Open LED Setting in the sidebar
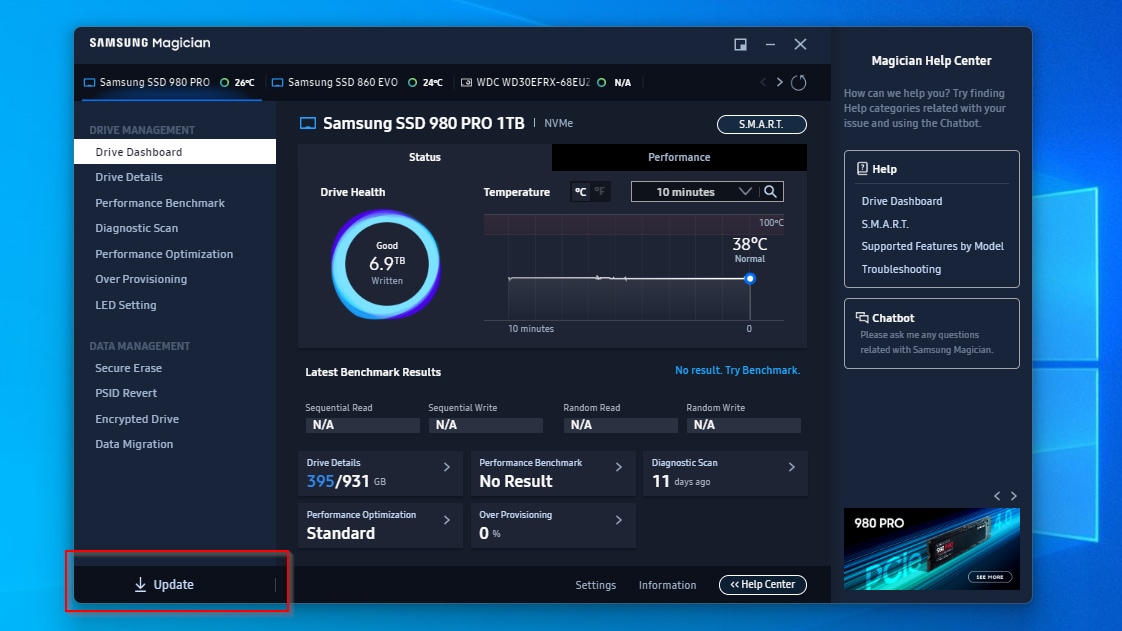Viewport: 1122px width, 631px height. coord(125,305)
